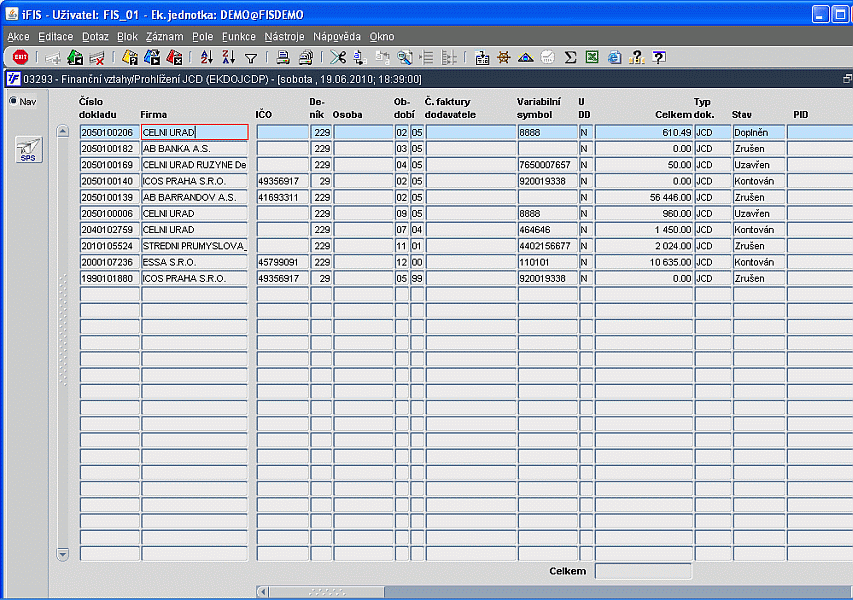Click the amount 10 635.00
853x600 pixels.
[x=644, y=262]
